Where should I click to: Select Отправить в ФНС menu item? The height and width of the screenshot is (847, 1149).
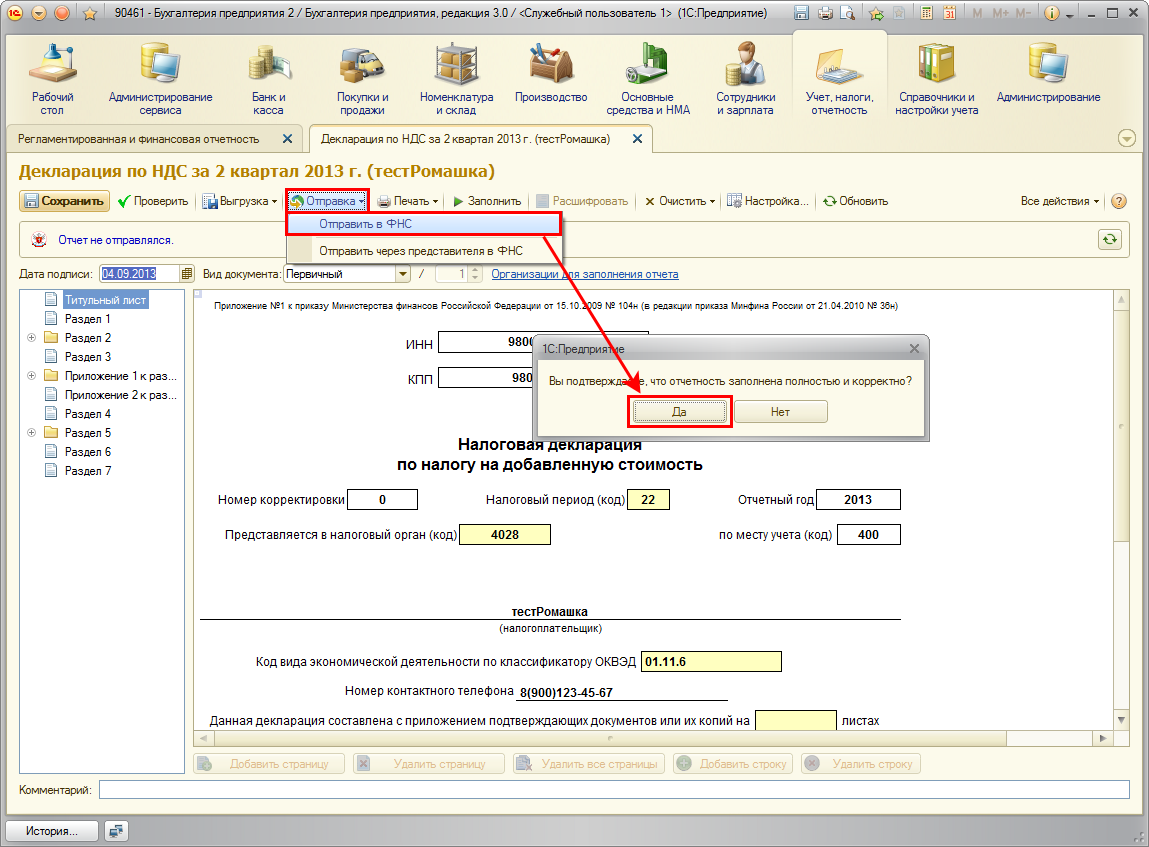424,224
